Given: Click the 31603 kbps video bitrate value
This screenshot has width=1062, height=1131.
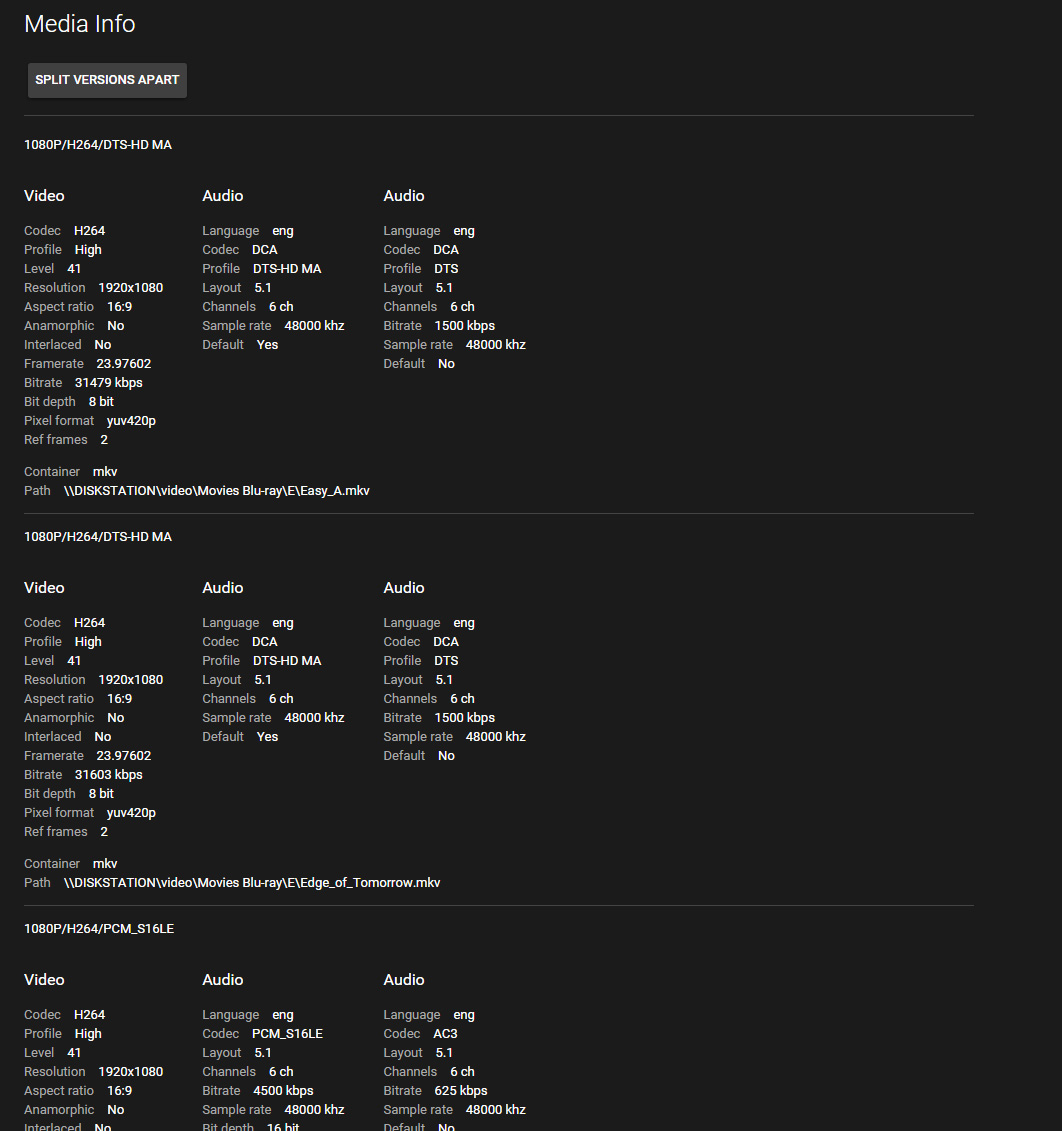Looking at the screenshot, I should point(108,775).
